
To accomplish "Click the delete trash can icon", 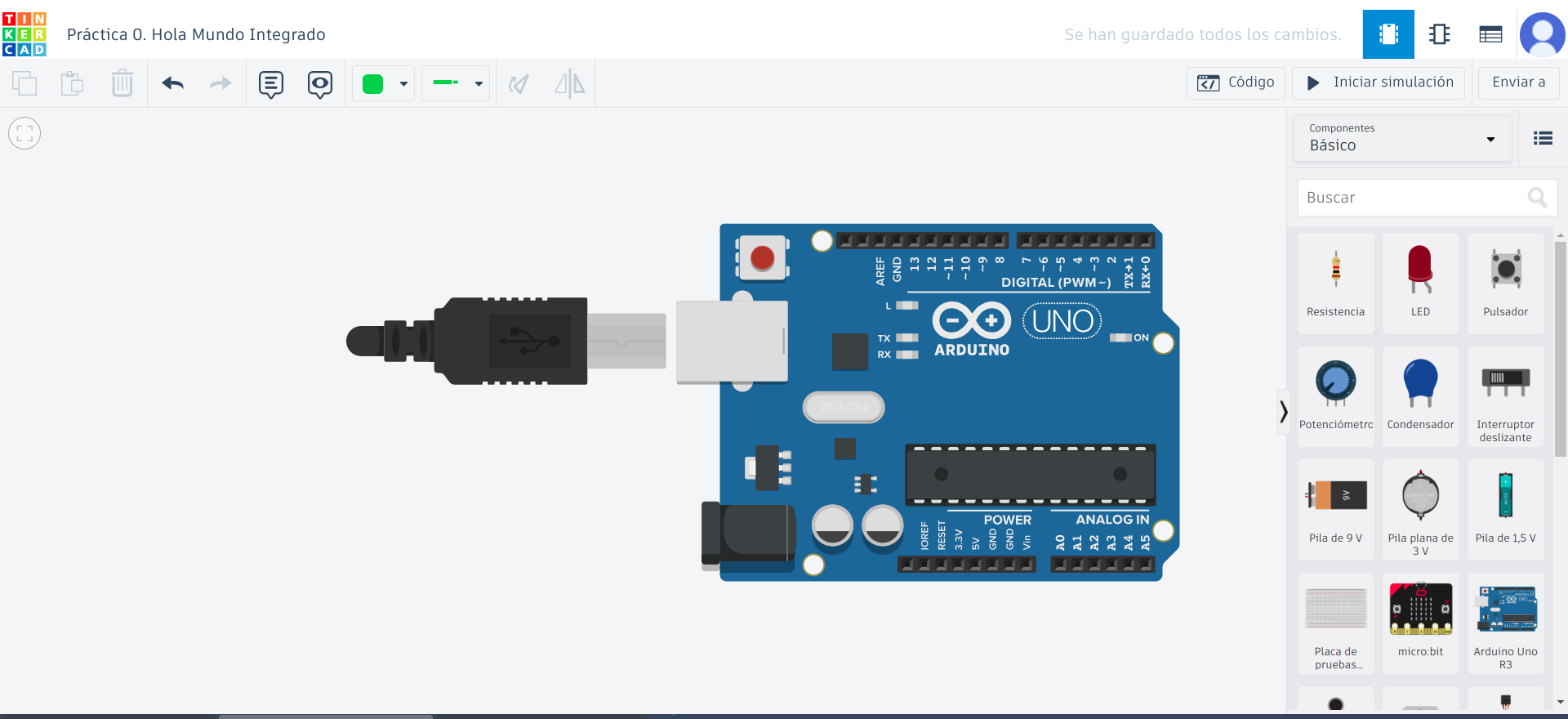I will coord(122,83).
